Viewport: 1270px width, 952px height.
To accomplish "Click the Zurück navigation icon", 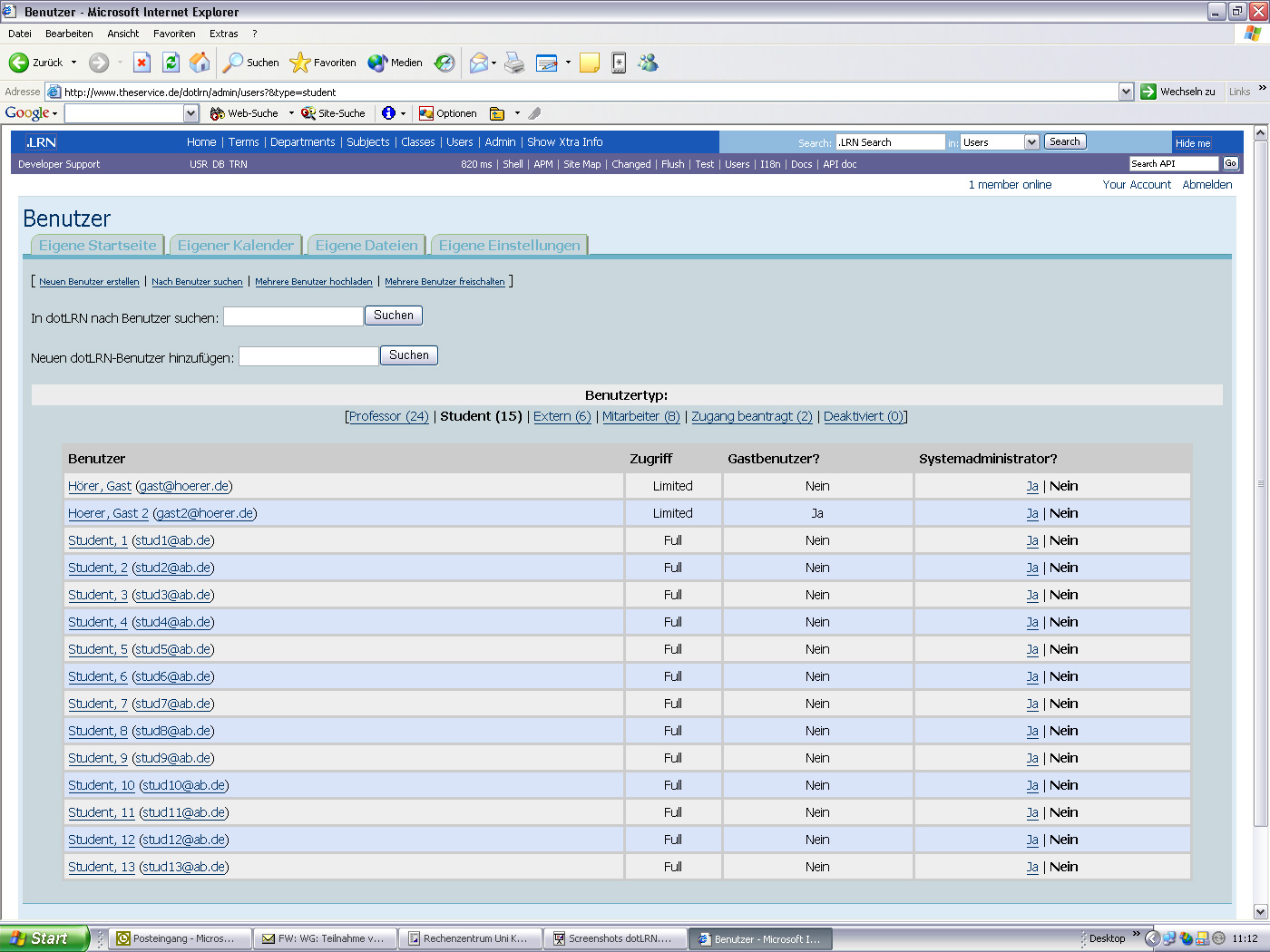I will point(20,63).
